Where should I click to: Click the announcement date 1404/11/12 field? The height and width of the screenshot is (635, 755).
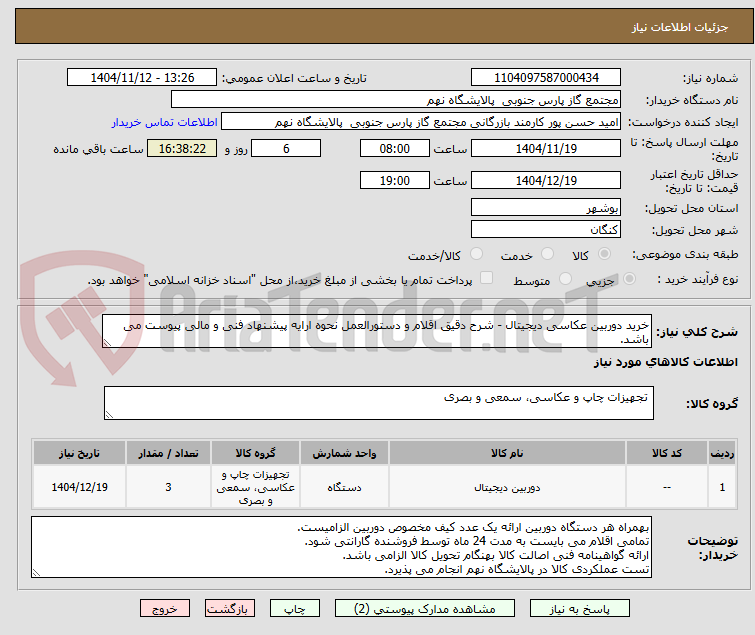click(x=142, y=78)
